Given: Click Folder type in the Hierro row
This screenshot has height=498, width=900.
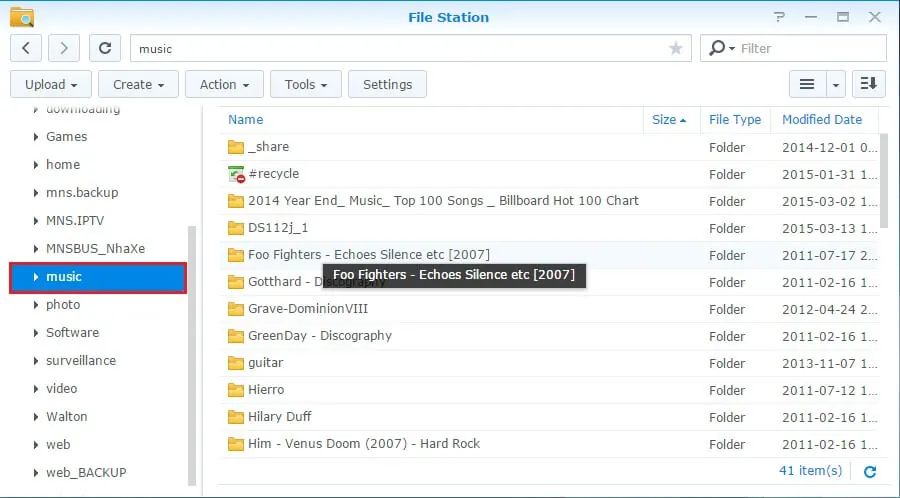Looking at the screenshot, I should (x=727, y=390).
